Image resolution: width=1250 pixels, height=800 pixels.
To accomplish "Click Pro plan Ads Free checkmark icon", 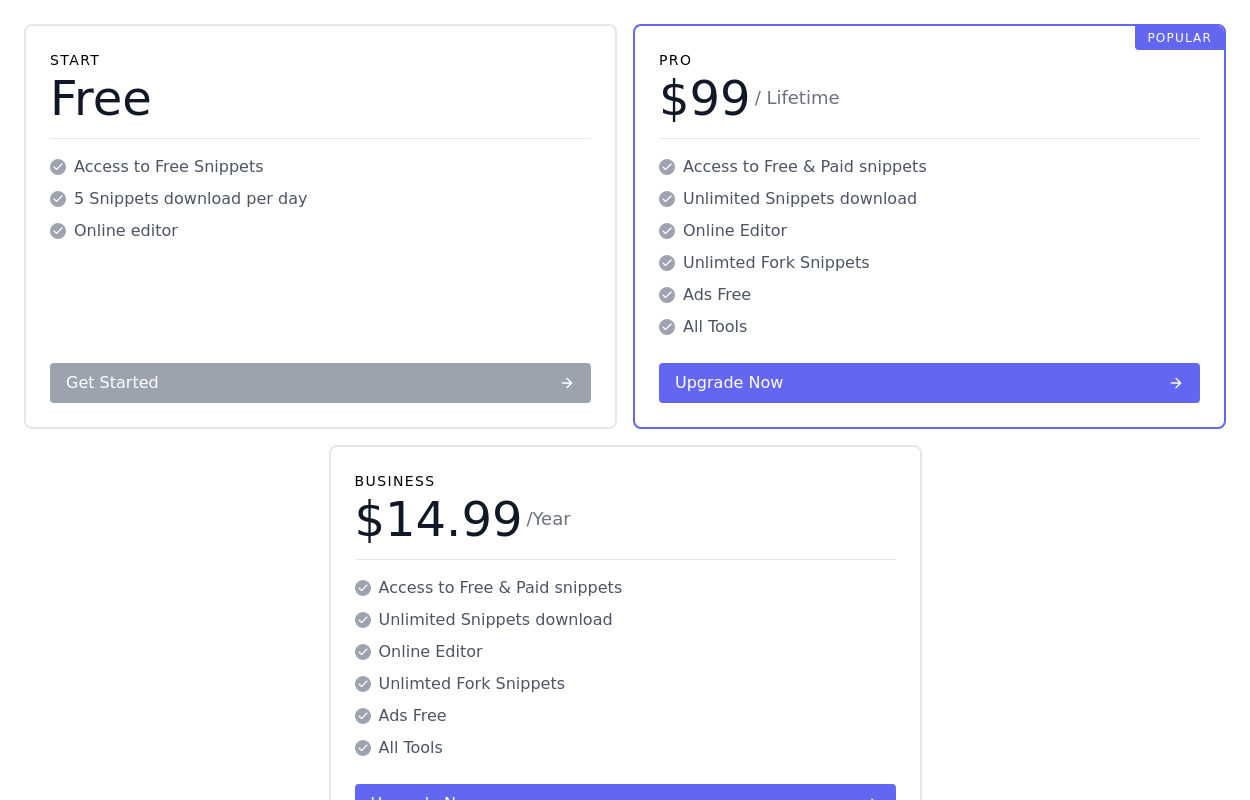I will click(667, 295).
